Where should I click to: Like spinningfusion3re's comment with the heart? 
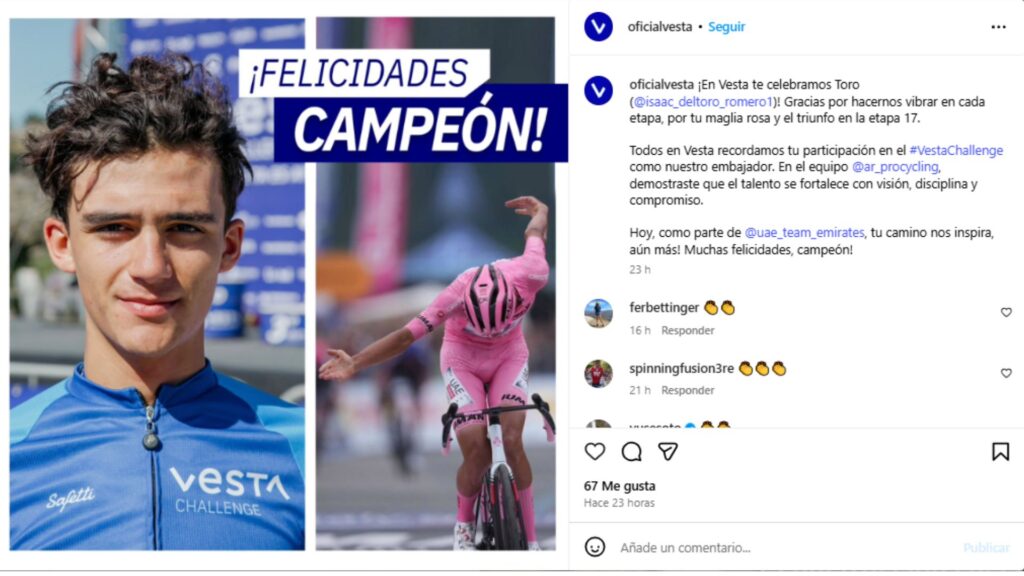(x=1006, y=373)
